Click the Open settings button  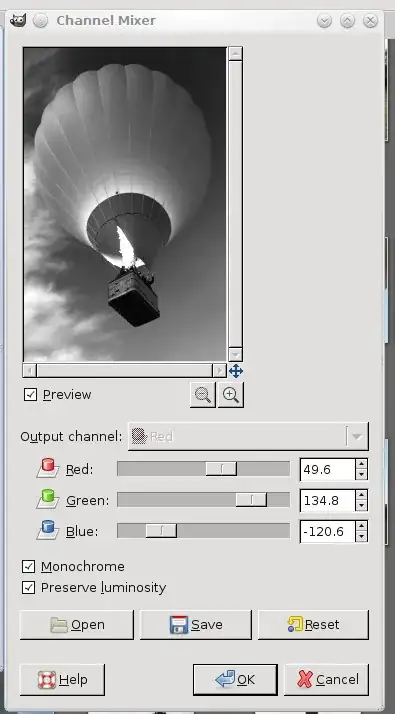coord(77,625)
